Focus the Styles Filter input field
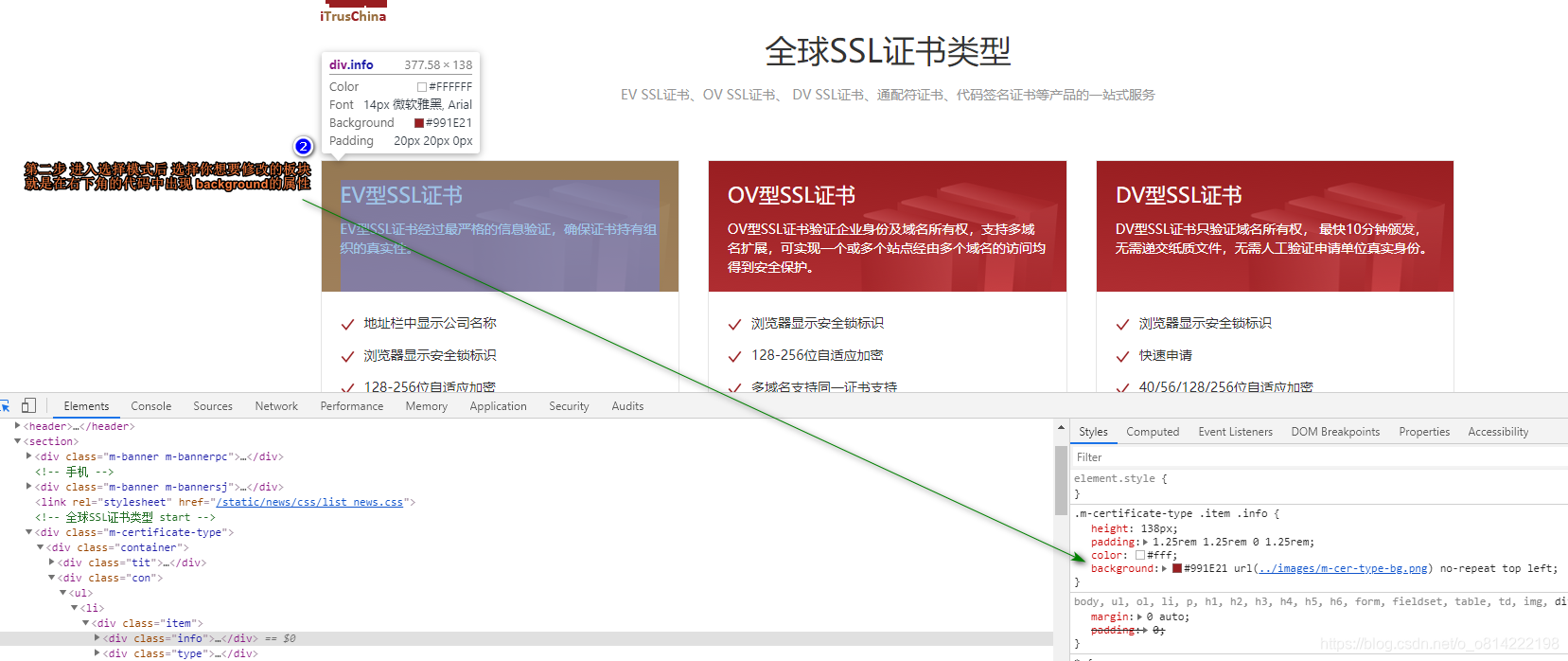This screenshot has width=1568, height=661. [x=1319, y=457]
